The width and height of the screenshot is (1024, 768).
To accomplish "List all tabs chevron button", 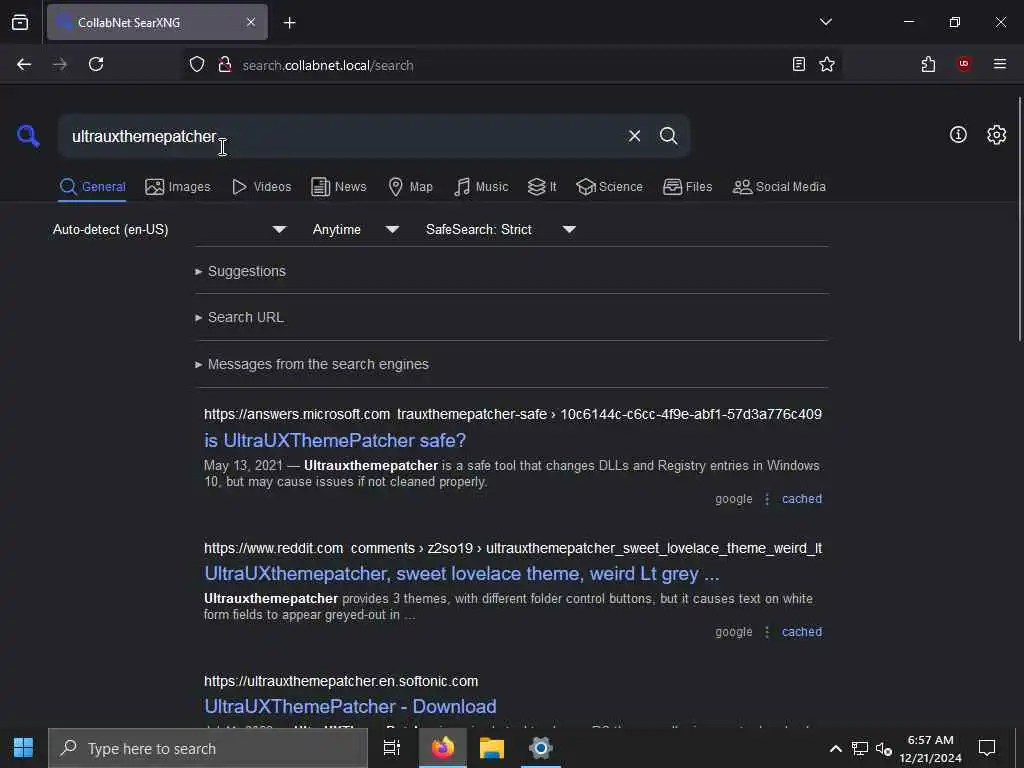I will [x=825, y=22].
